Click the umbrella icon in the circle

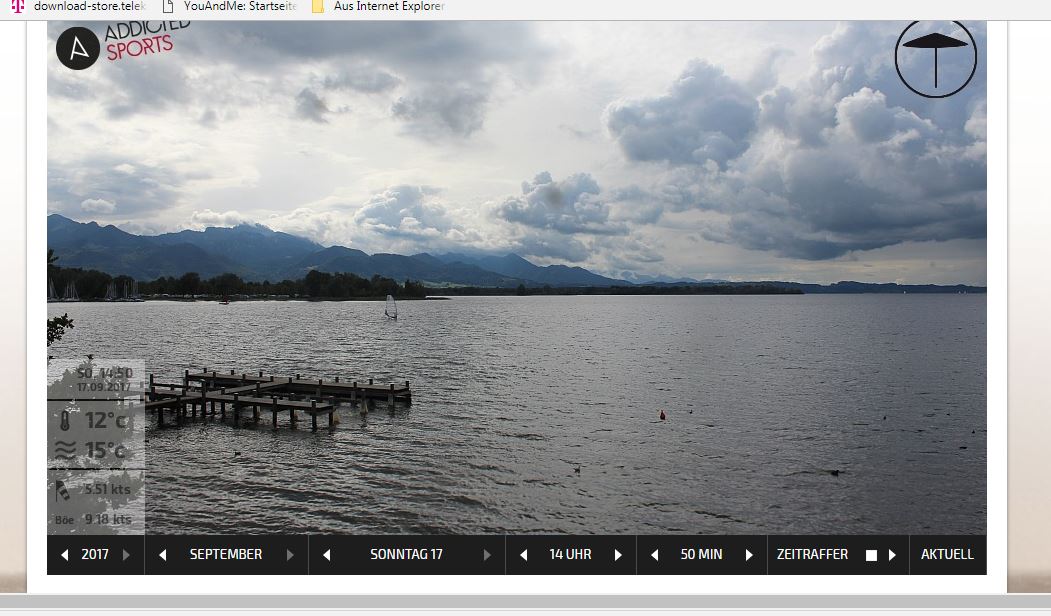click(936, 58)
